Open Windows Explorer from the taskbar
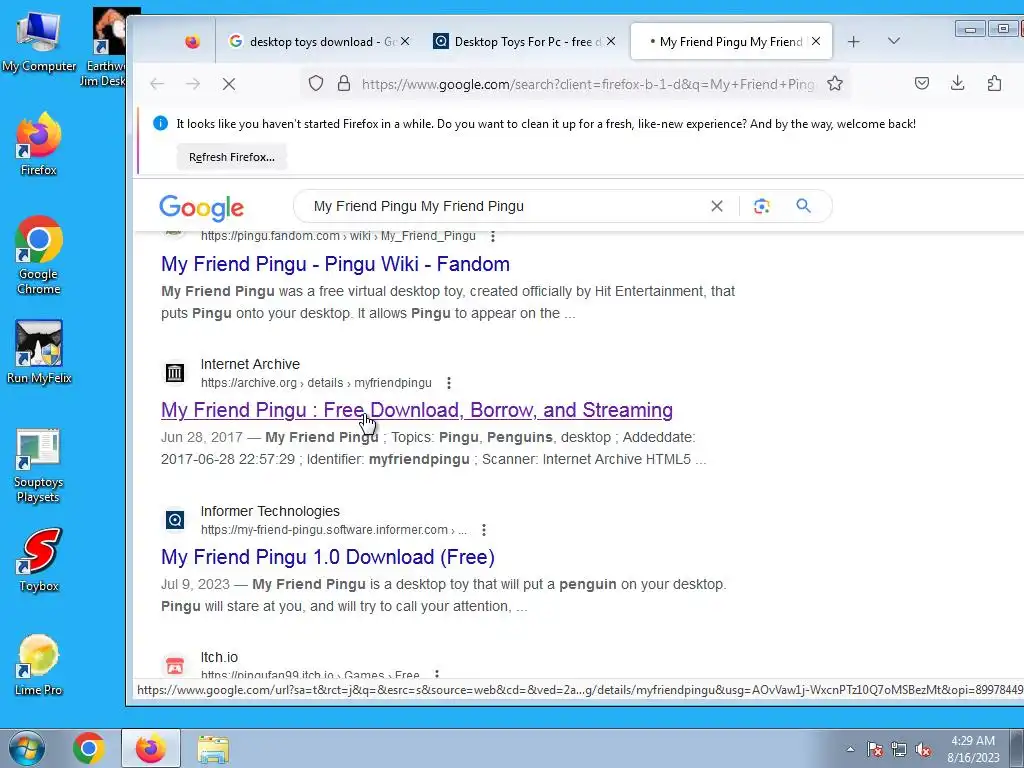The image size is (1024, 768). pos(213,749)
